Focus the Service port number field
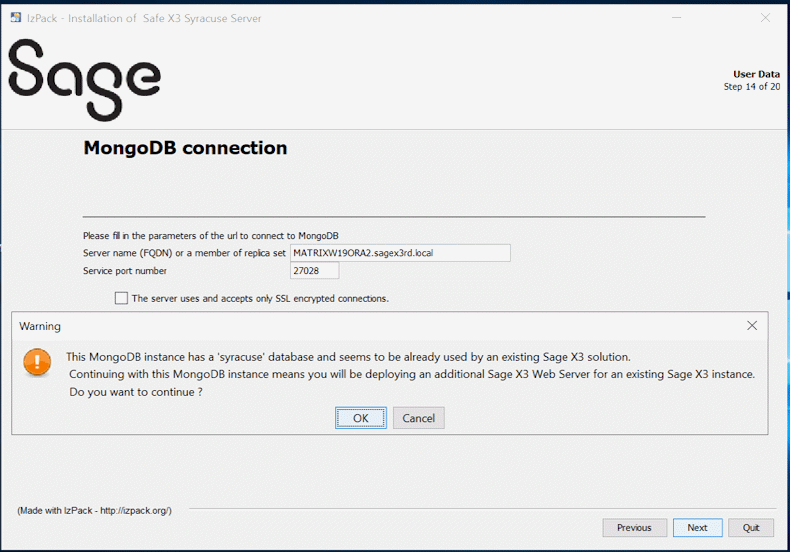 (x=314, y=271)
